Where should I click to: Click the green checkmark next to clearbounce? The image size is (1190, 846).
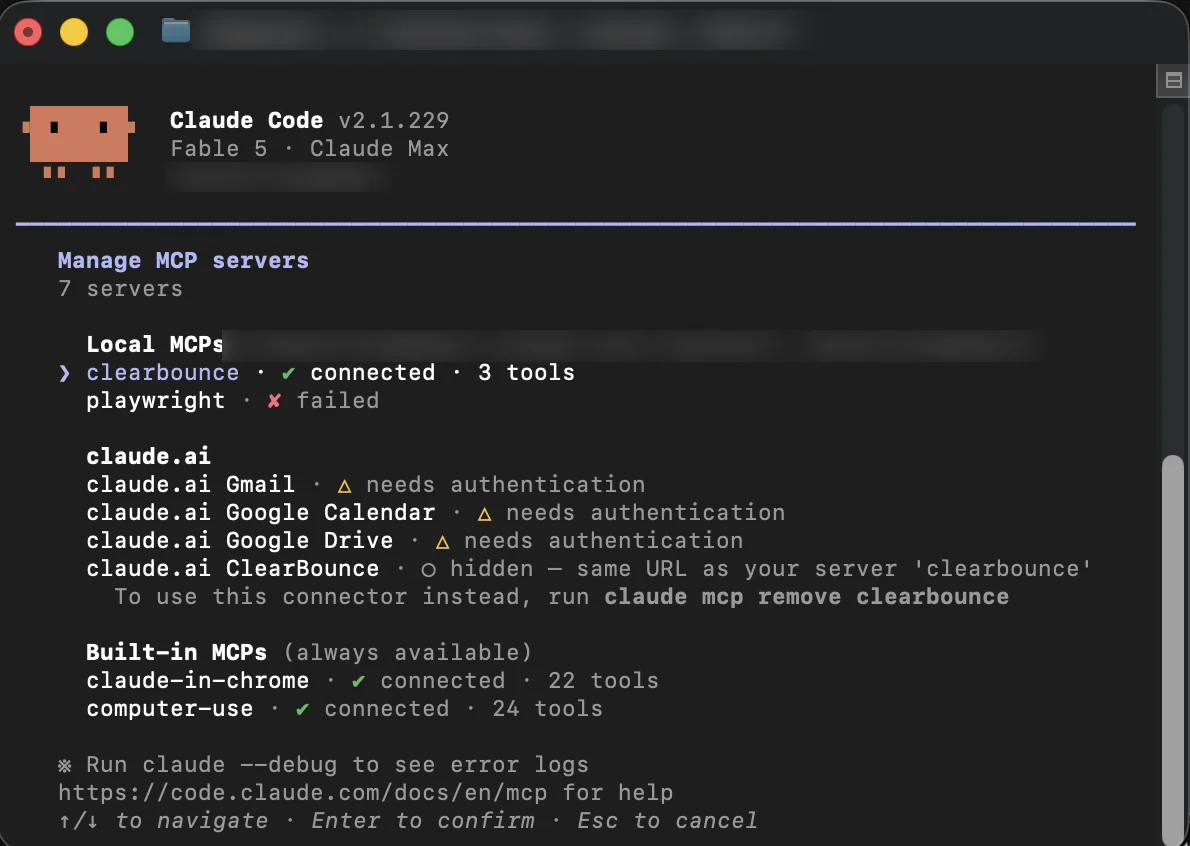288,373
